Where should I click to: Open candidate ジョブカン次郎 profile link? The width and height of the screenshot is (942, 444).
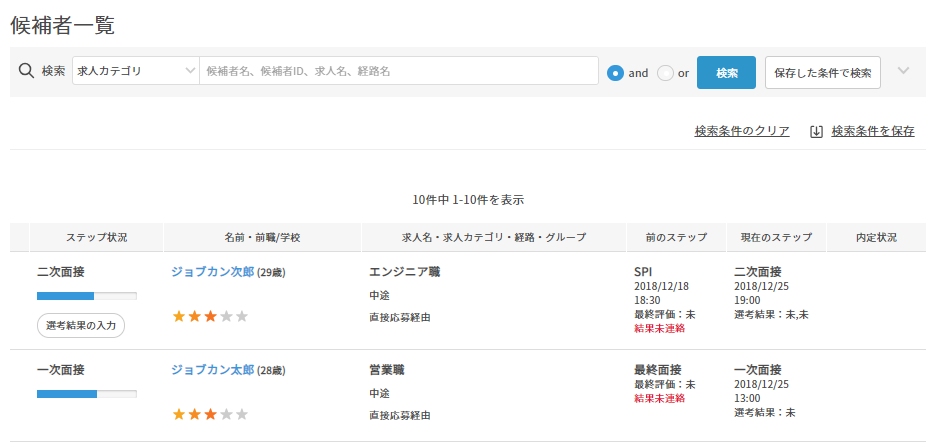coord(212,272)
